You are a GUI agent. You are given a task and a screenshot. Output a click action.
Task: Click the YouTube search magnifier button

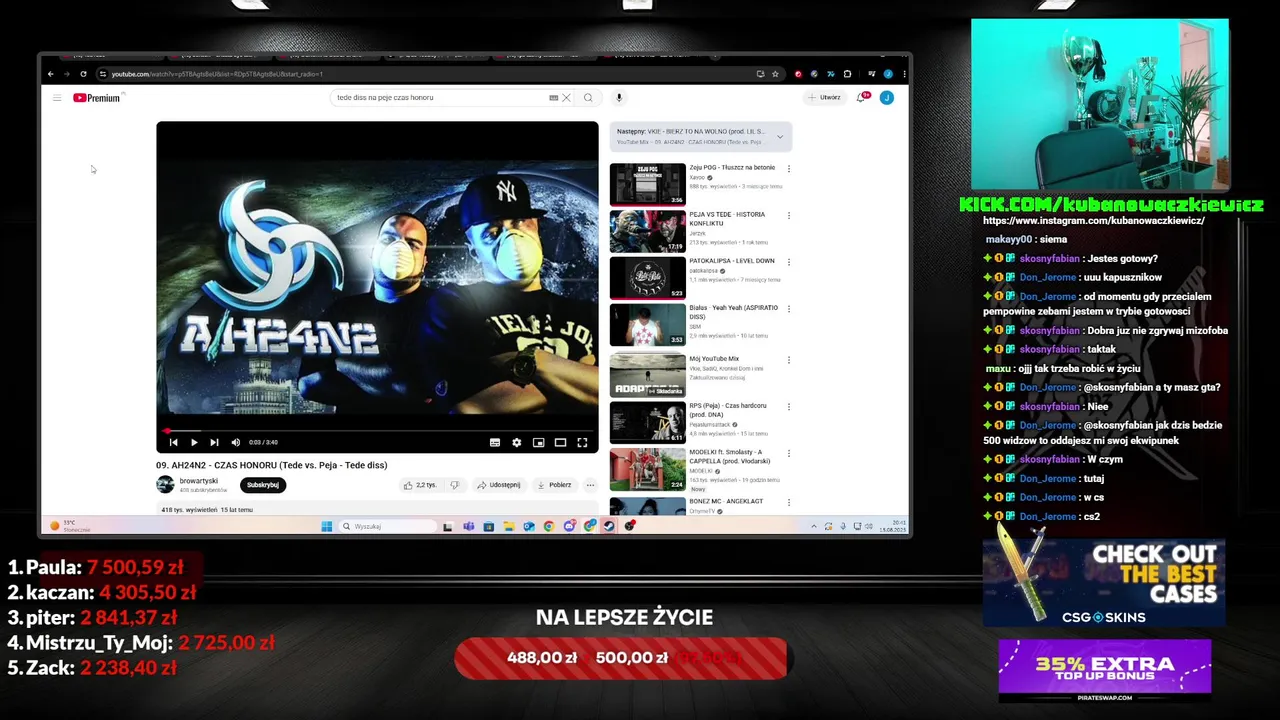[588, 98]
